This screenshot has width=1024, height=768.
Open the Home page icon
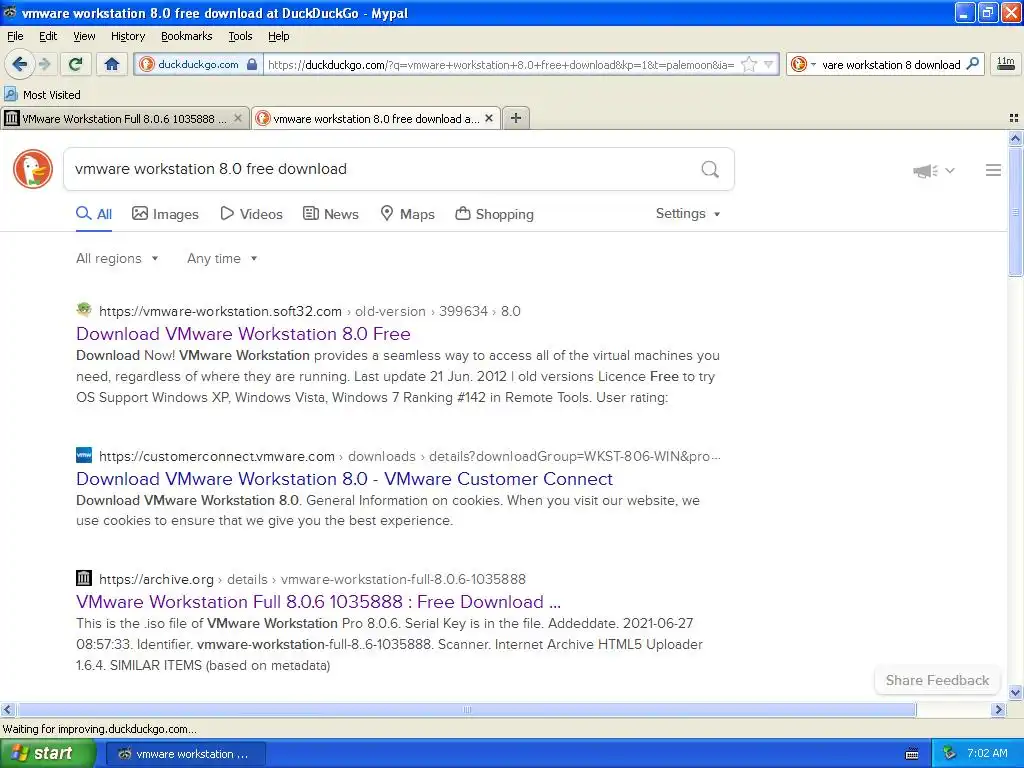click(x=112, y=64)
